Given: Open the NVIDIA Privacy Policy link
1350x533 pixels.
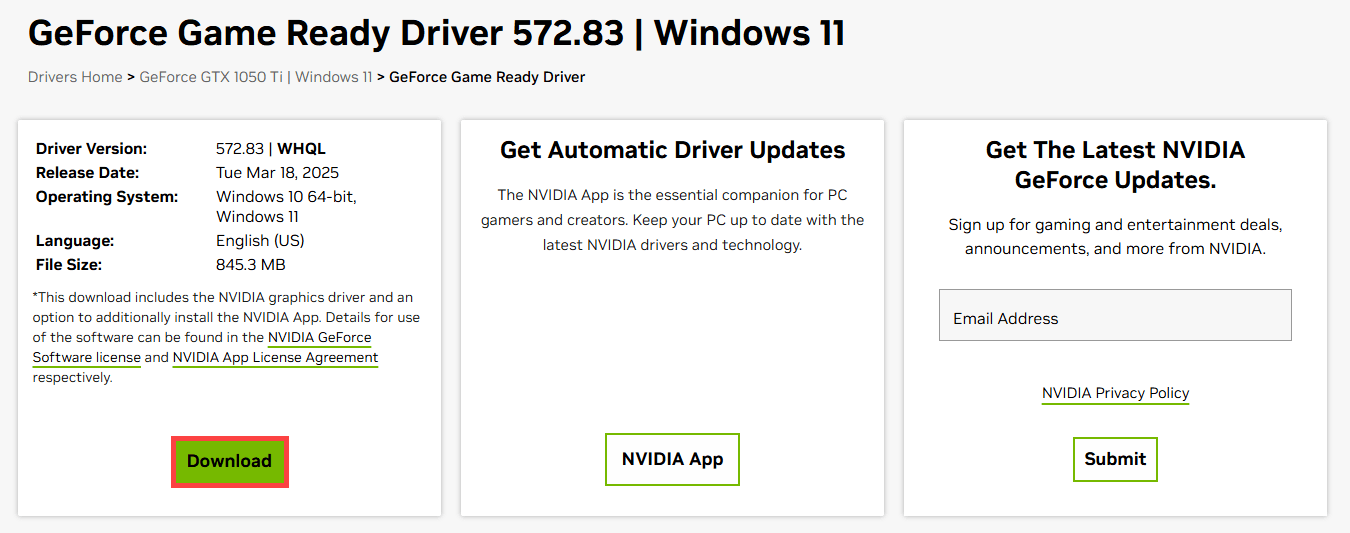Looking at the screenshot, I should (1115, 393).
